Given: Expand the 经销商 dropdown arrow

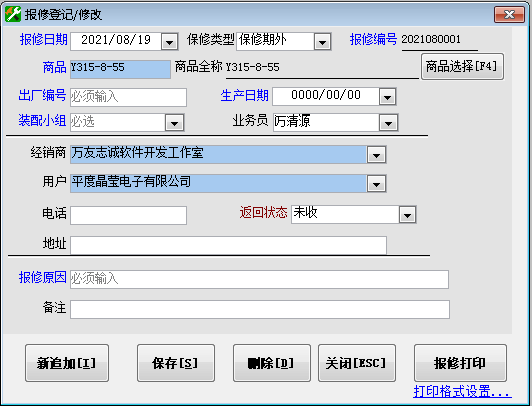Looking at the screenshot, I should point(376,154).
